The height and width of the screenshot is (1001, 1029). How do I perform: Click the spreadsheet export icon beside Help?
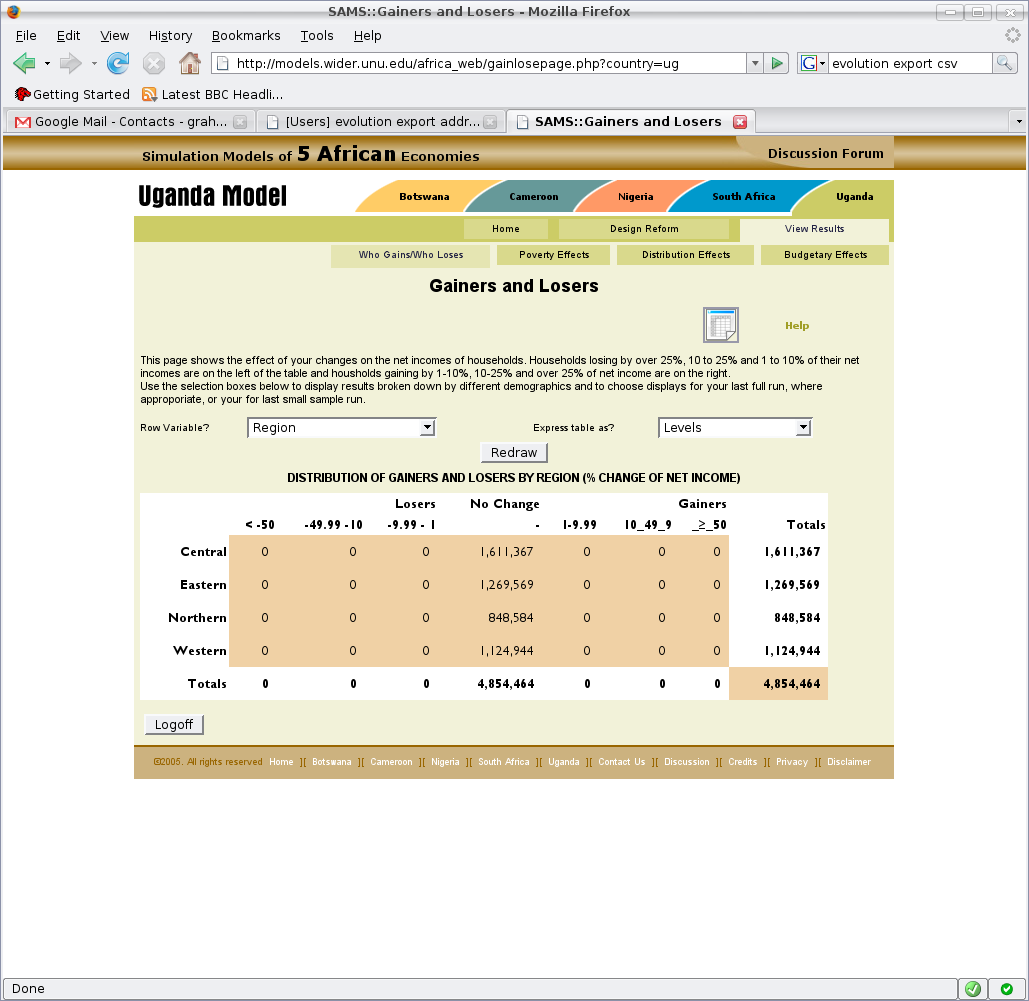[x=720, y=325]
